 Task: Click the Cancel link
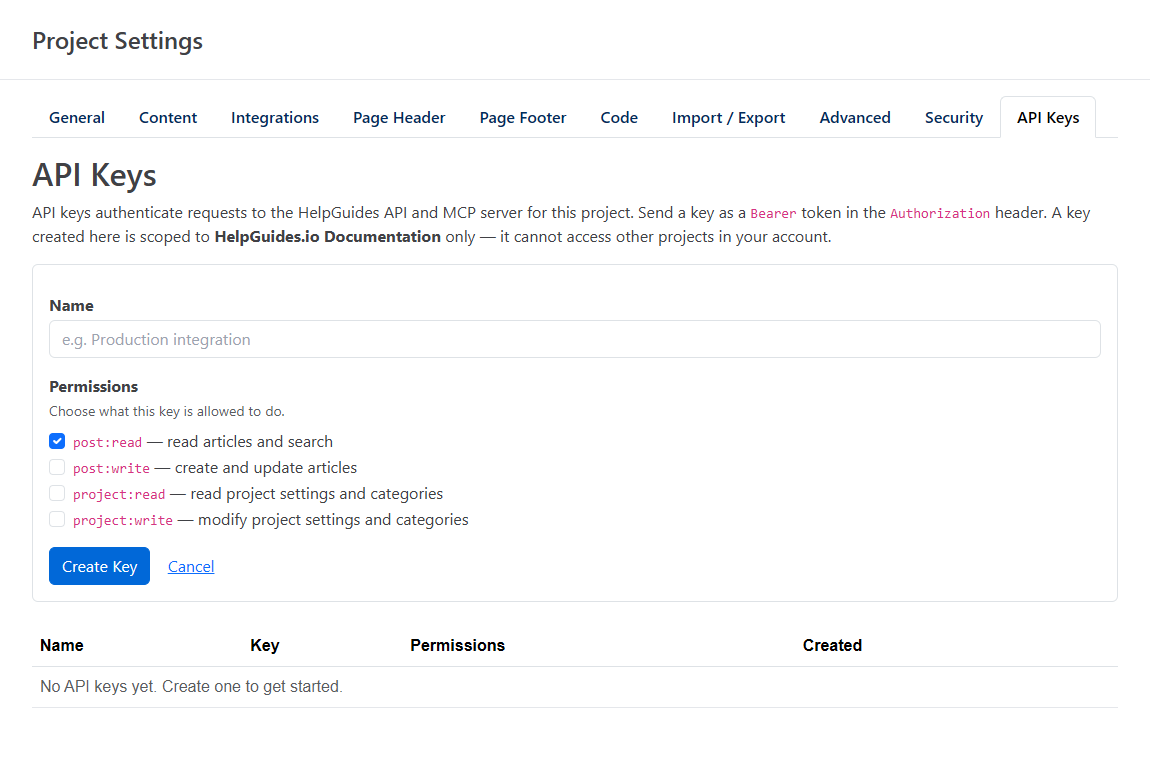[191, 566]
